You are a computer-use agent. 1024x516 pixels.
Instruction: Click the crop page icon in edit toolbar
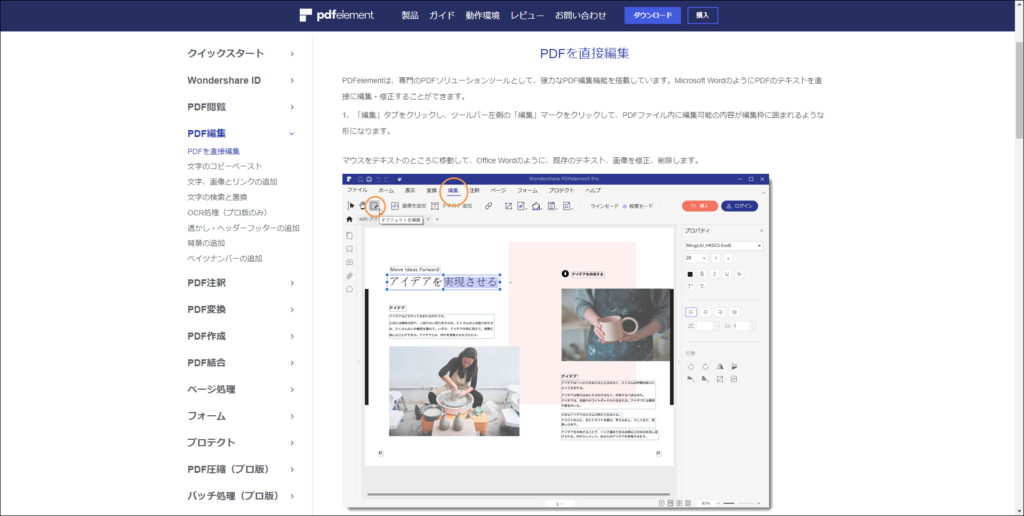point(508,206)
